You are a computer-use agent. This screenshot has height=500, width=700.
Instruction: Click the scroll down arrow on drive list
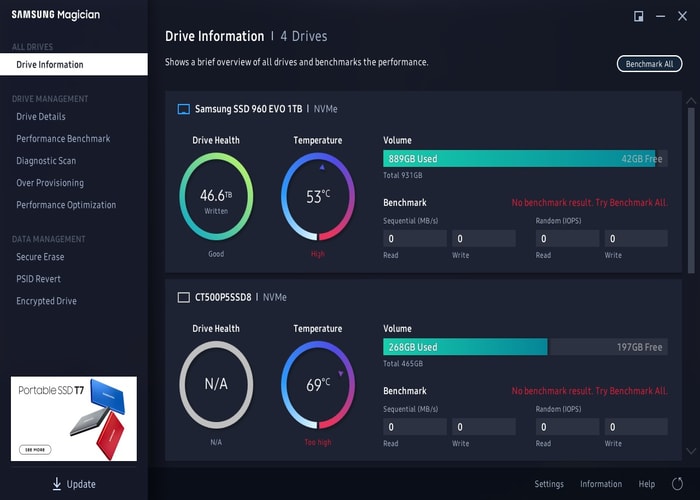(691, 451)
